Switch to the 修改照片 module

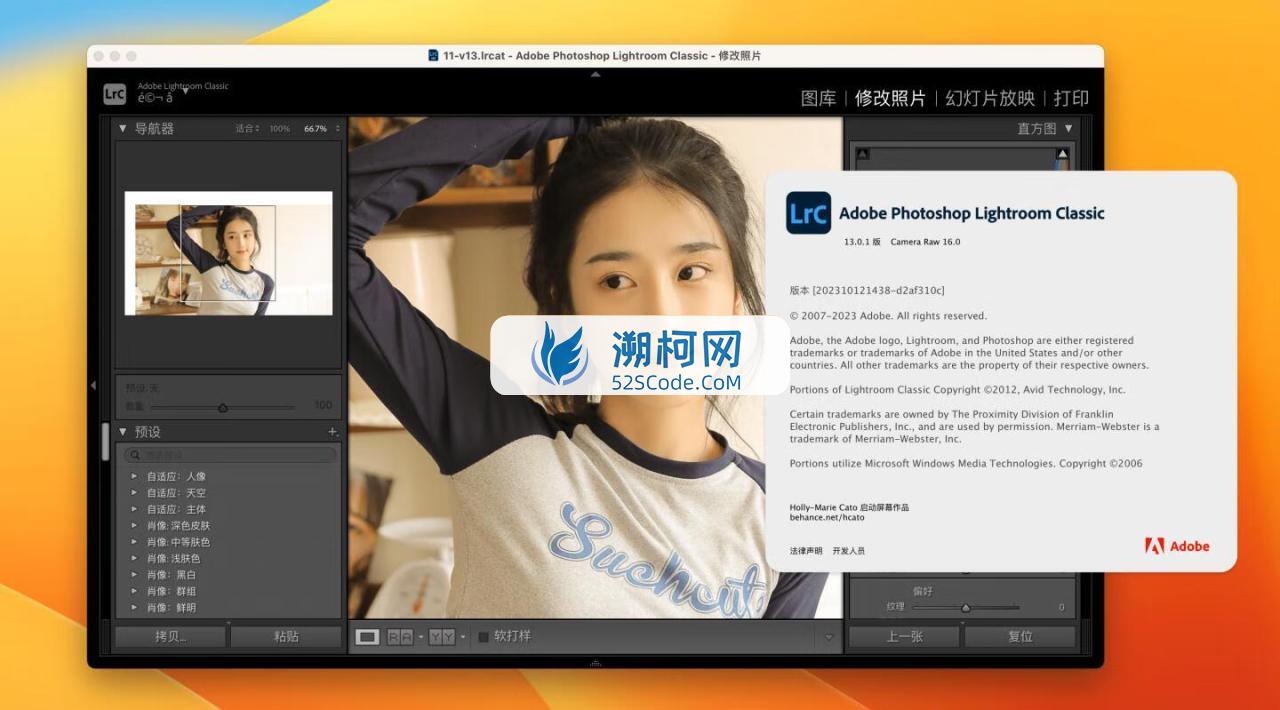(x=890, y=98)
